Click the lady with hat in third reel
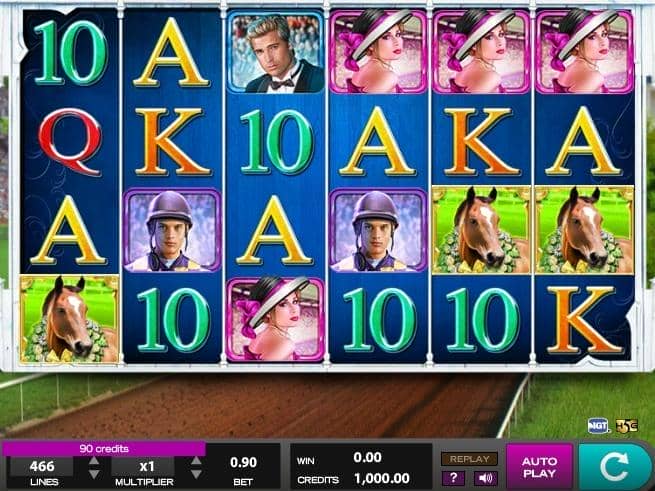This screenshot has width=655, height=491. [275, 319]
